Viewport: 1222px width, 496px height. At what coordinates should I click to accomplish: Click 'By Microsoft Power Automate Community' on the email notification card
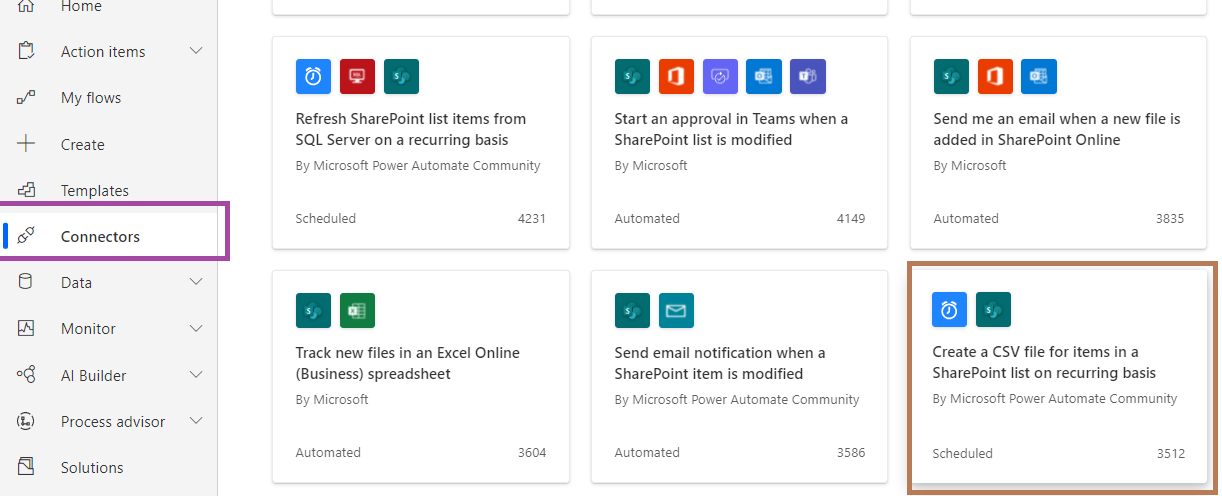(737, 399)
